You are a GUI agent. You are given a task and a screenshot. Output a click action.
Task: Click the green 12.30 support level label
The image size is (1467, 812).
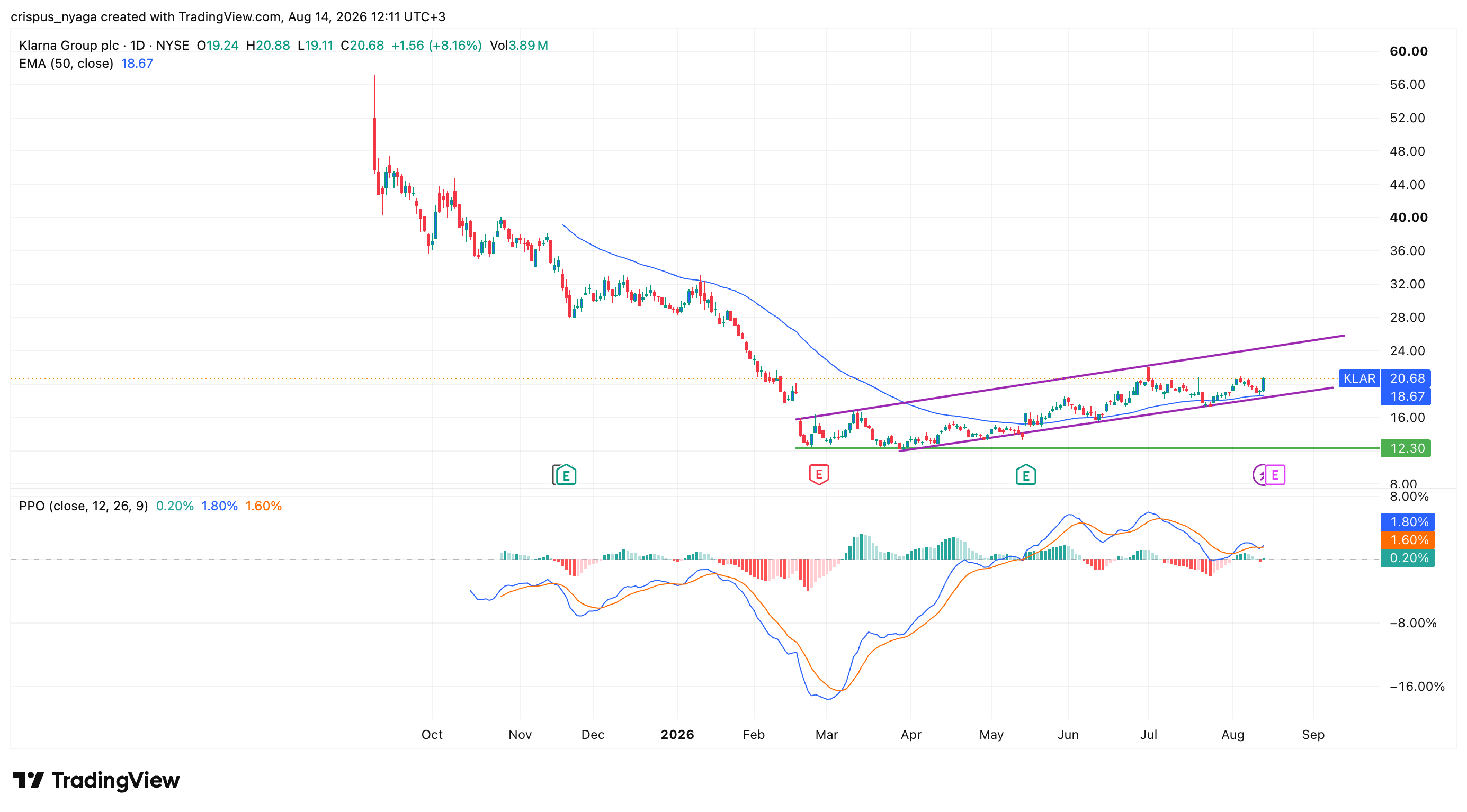pyautogui.click(x=1407, y=448)
